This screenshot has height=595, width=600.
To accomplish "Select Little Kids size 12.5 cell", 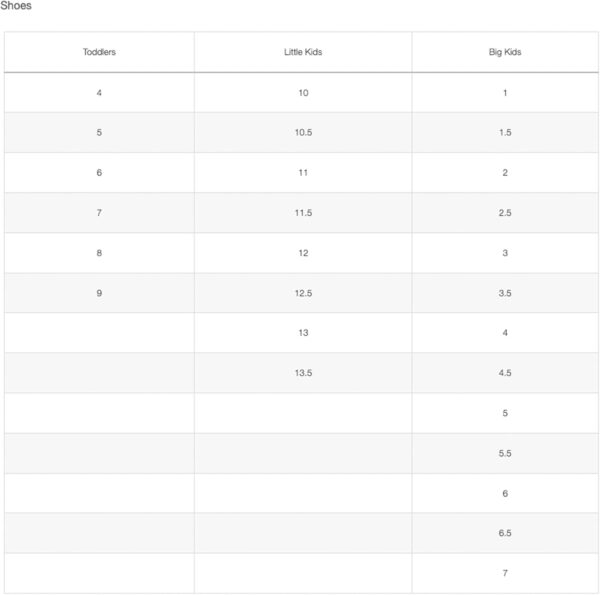I will click(303, 293).
